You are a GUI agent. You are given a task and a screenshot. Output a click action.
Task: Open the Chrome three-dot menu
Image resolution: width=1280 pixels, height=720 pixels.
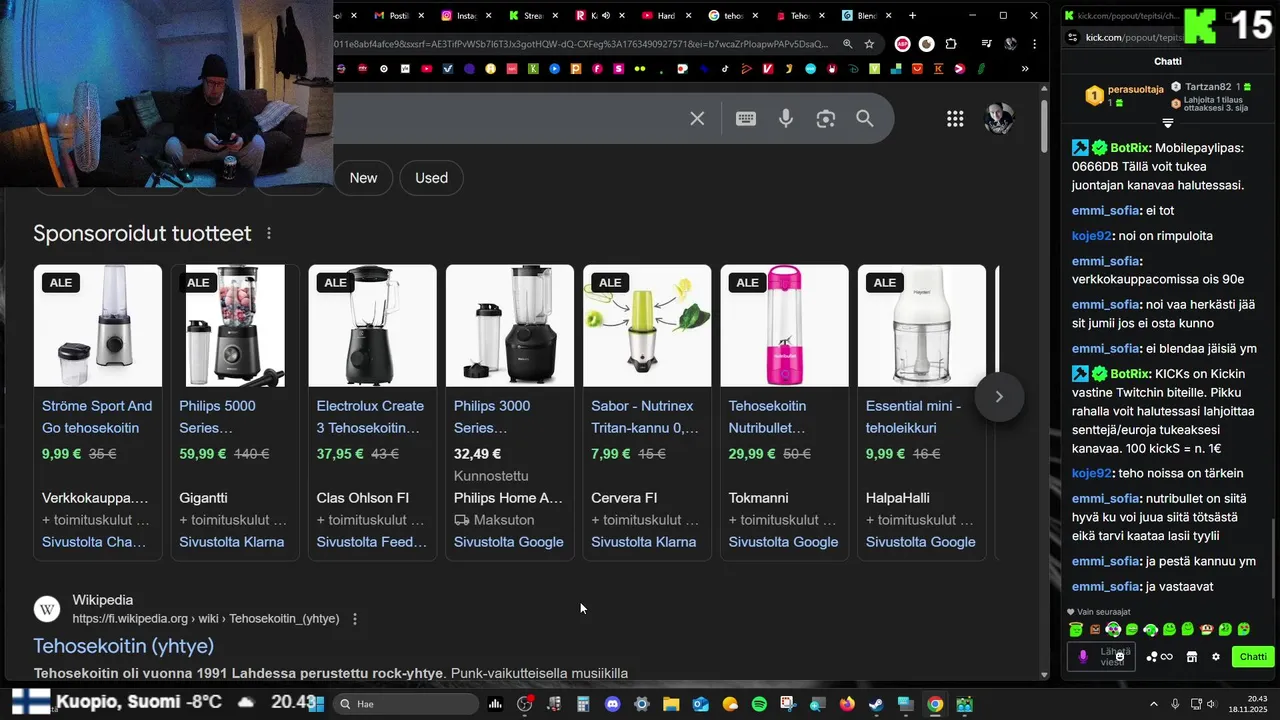[x=1034, y=44]
